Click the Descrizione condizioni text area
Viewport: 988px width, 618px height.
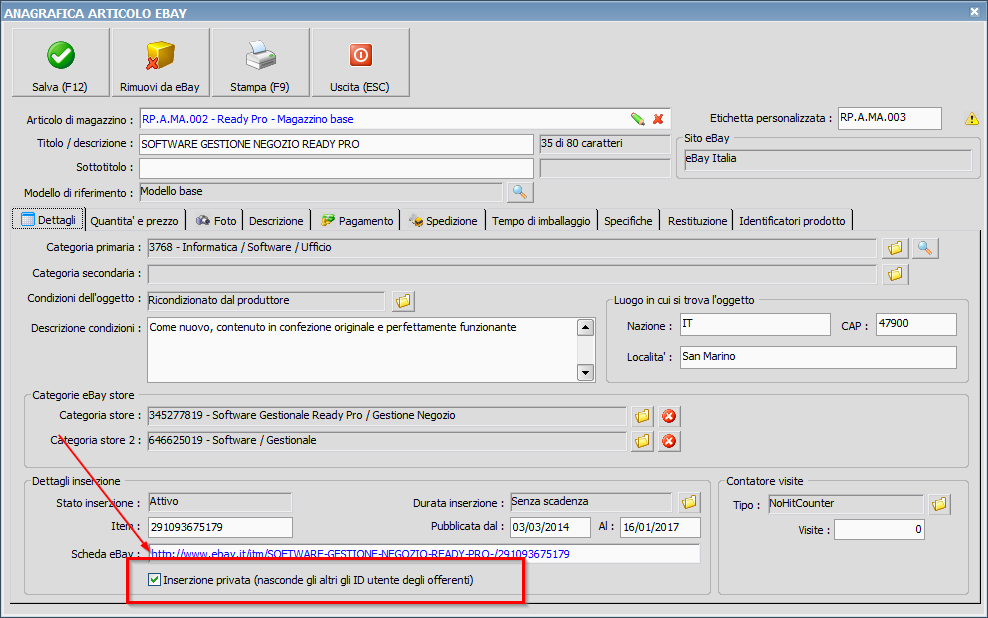[x=362, y=350]
